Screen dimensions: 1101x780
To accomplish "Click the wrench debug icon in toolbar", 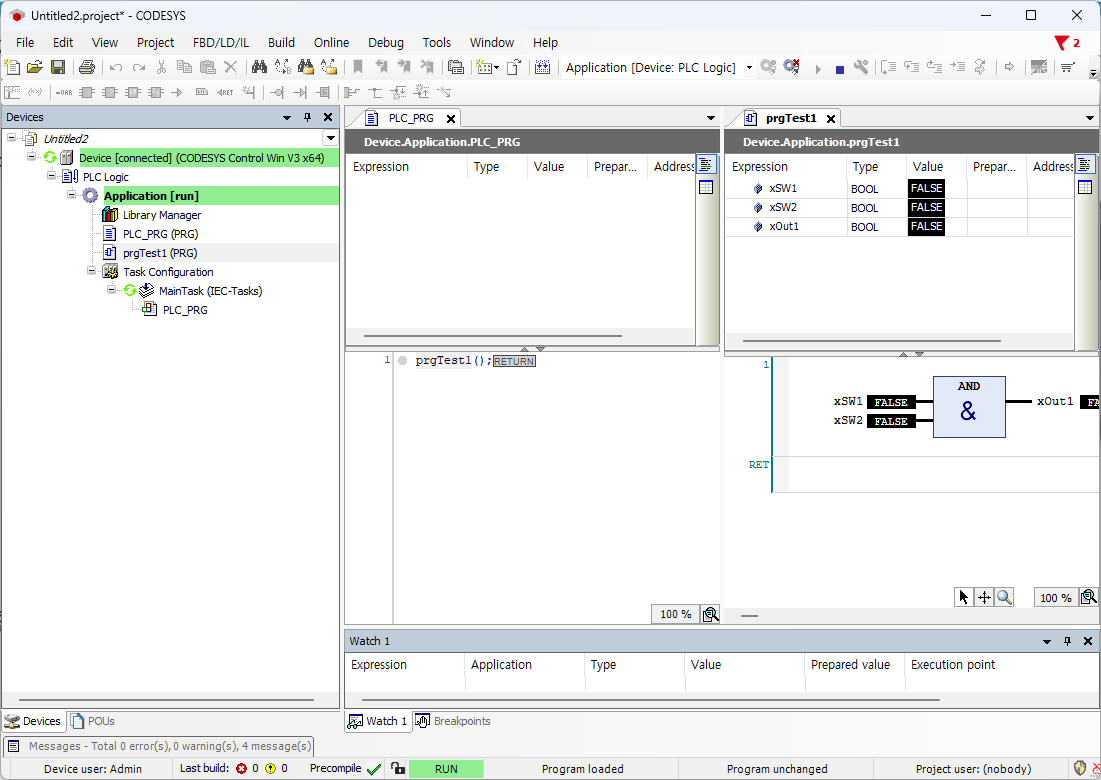I will [861, 67].
